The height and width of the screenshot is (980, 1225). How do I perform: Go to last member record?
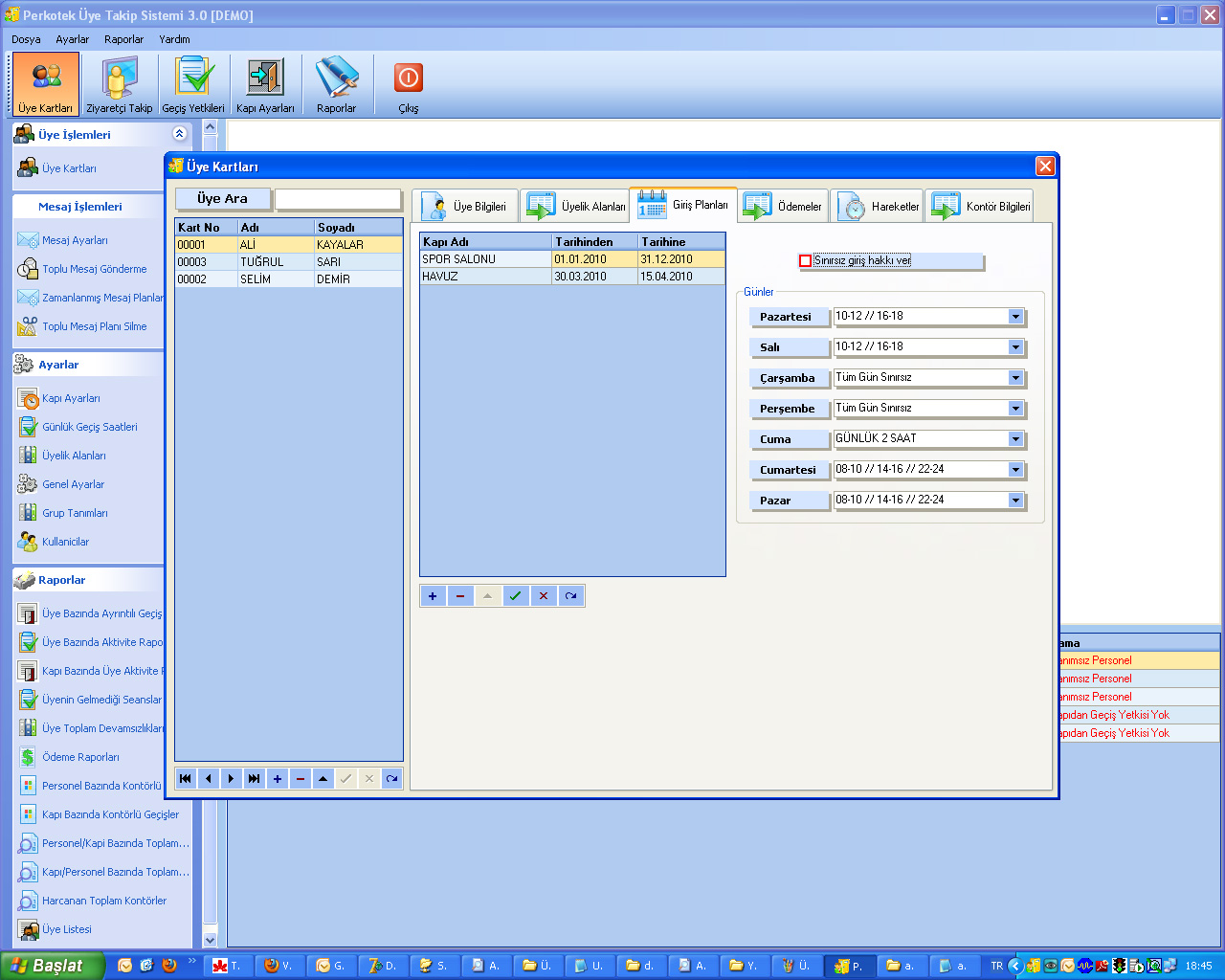coord(254,779)
